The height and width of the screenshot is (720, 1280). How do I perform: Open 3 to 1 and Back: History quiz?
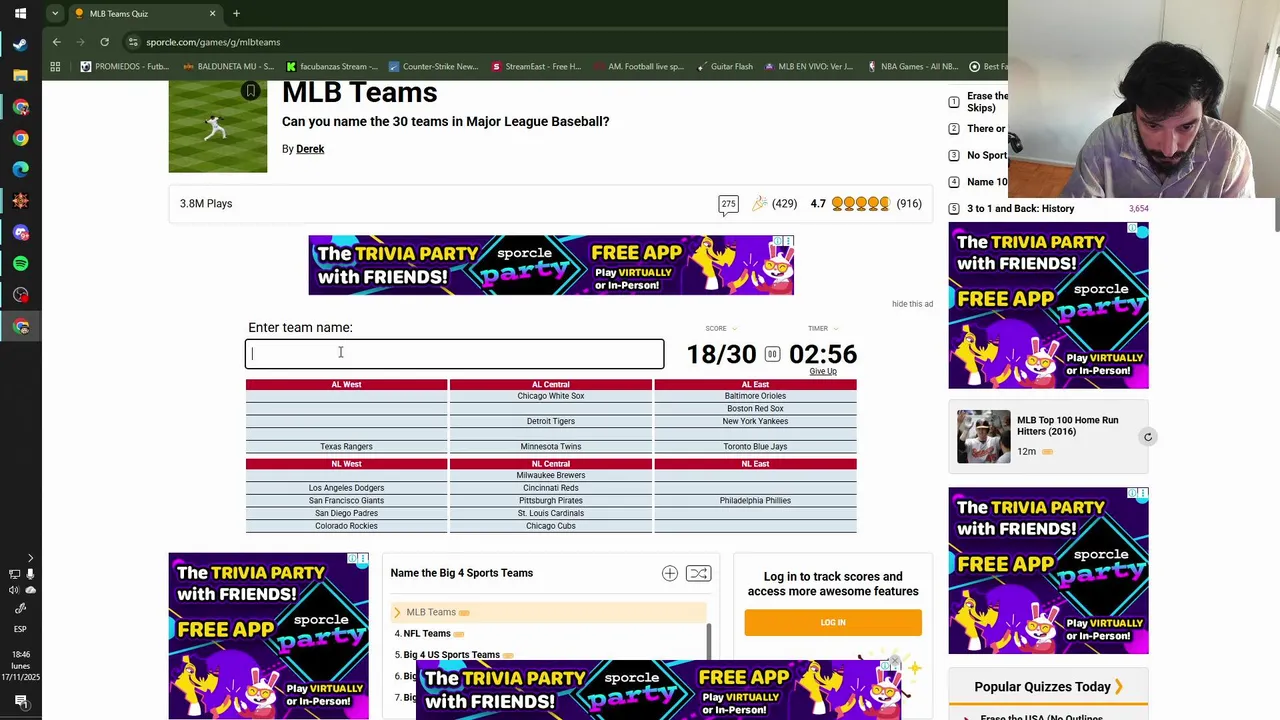(1020, 209)
